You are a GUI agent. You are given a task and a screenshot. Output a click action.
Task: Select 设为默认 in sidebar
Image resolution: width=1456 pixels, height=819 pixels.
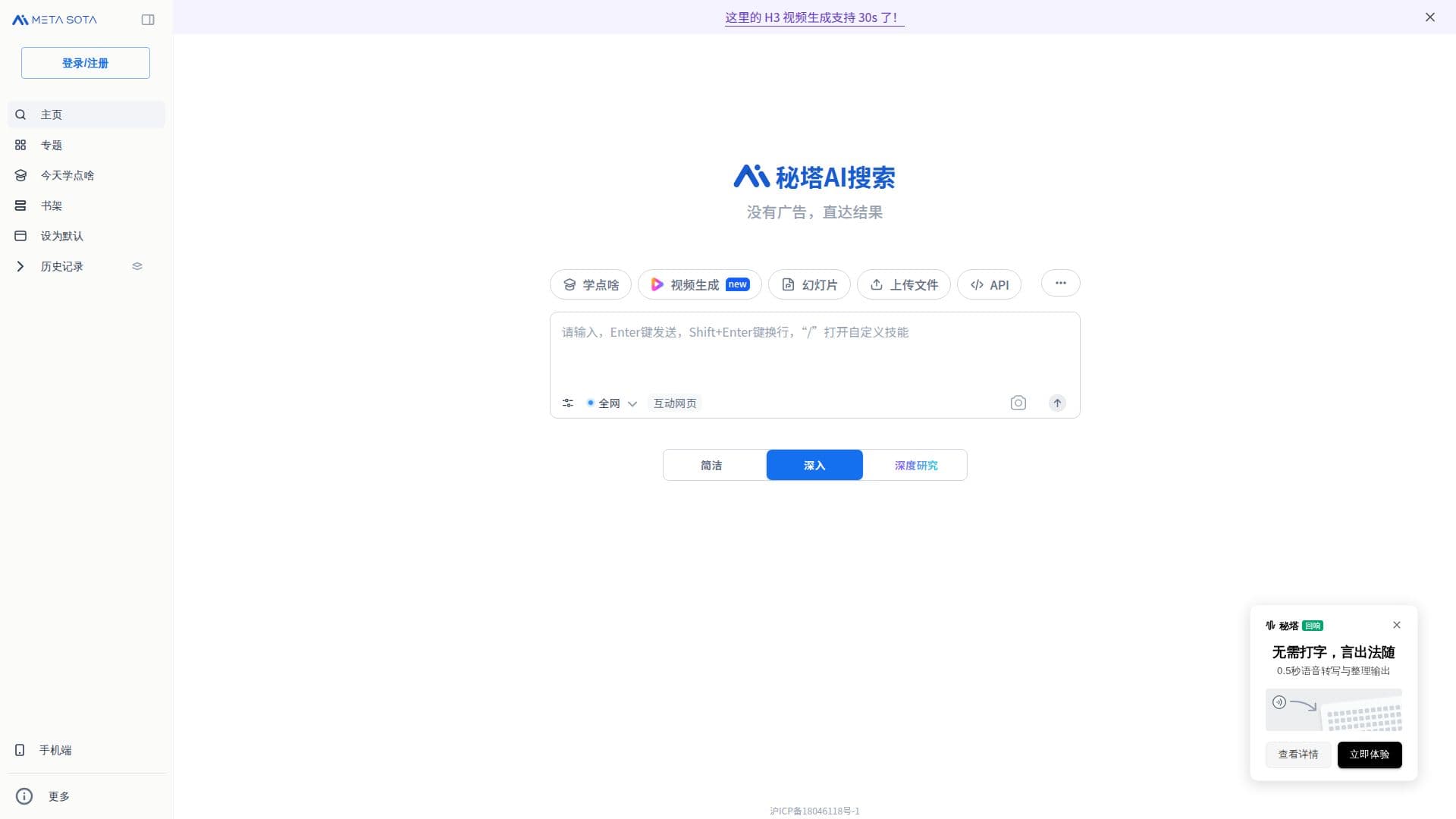point(86,236)
